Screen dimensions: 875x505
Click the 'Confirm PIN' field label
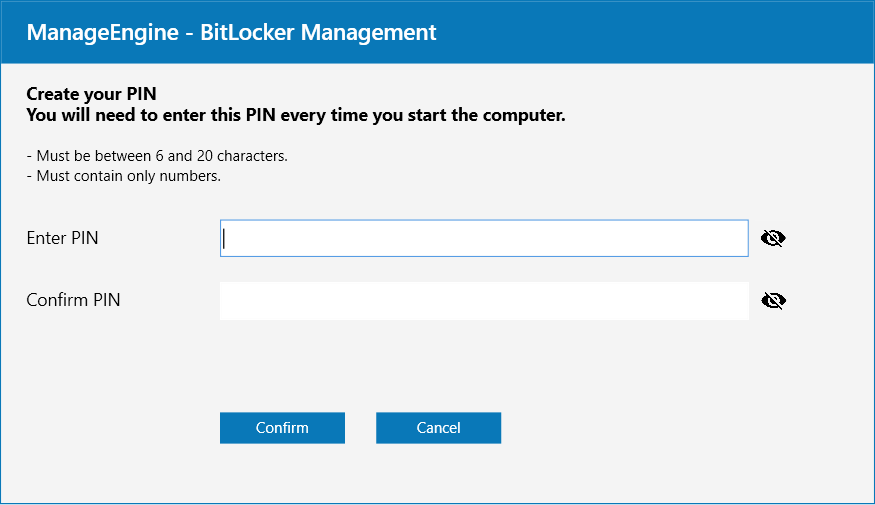click(x=73, y=300)
